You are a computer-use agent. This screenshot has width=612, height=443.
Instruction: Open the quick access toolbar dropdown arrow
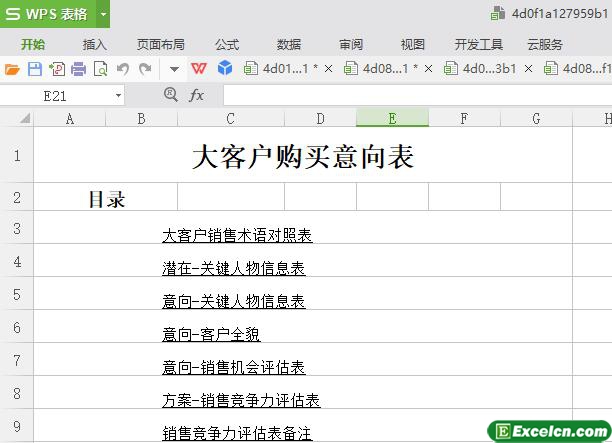pyautogui.click(x=174, y=69)
